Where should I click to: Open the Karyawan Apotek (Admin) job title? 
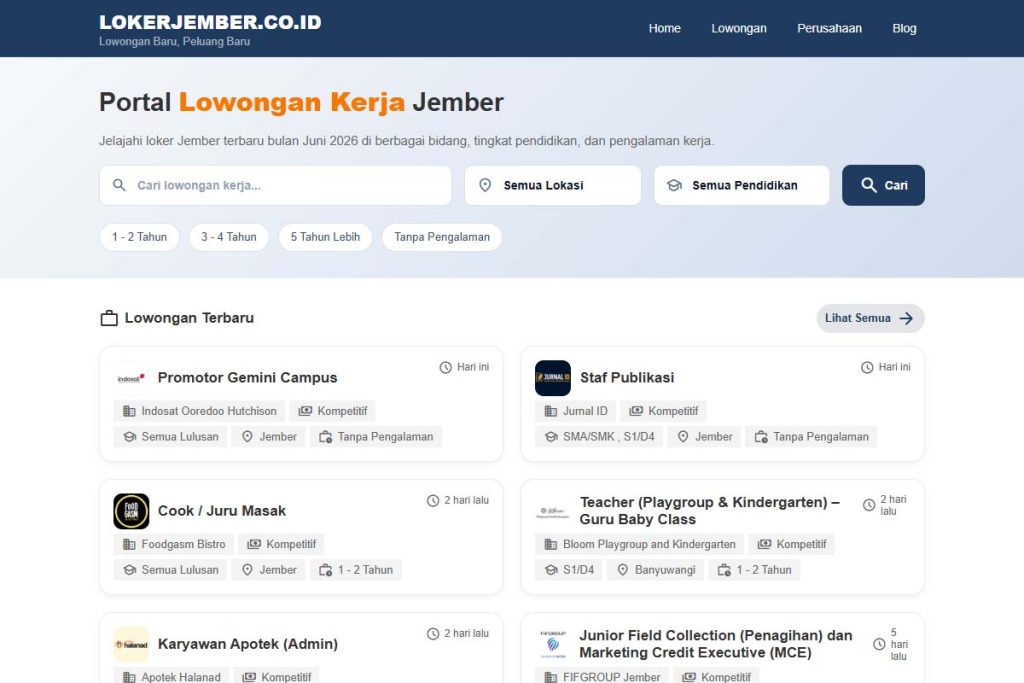point(248,644)
